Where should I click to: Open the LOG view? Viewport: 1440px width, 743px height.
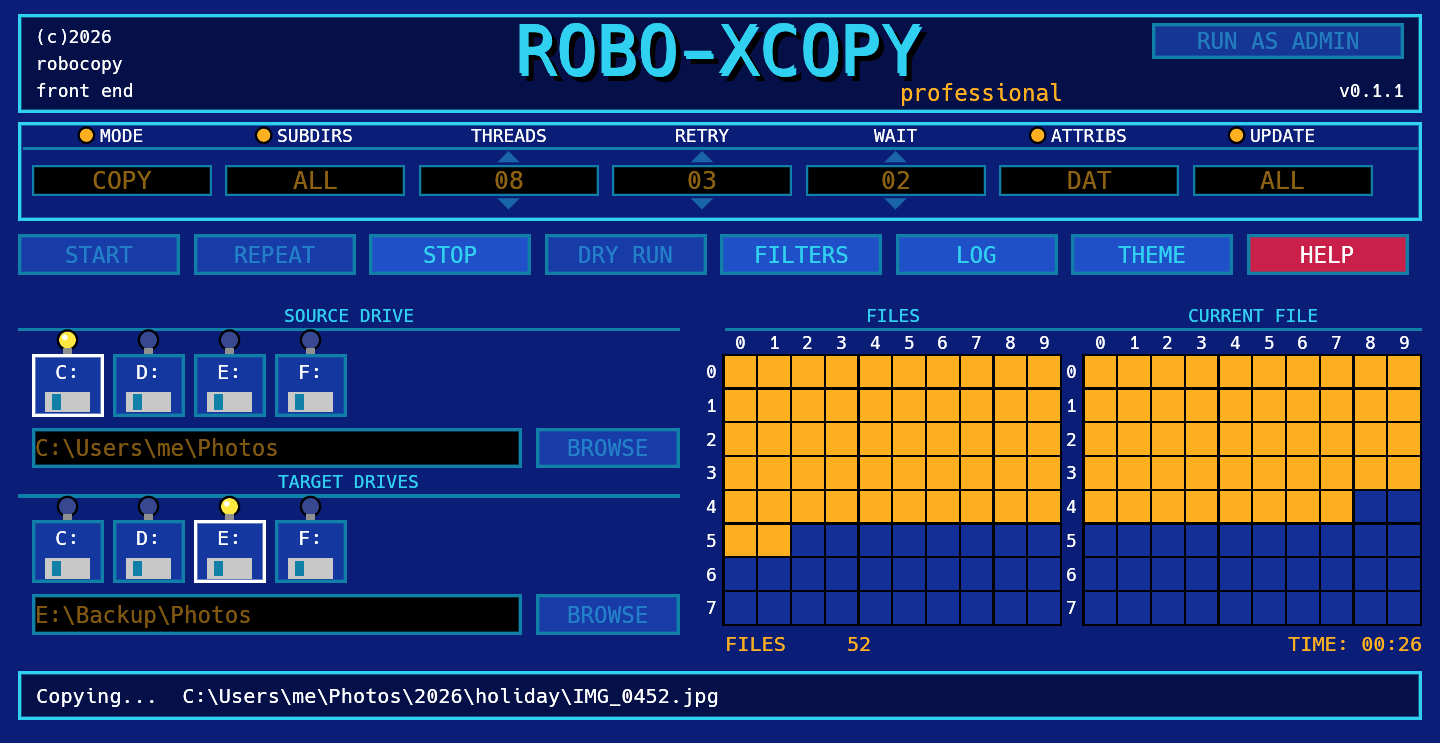(977, 254)
